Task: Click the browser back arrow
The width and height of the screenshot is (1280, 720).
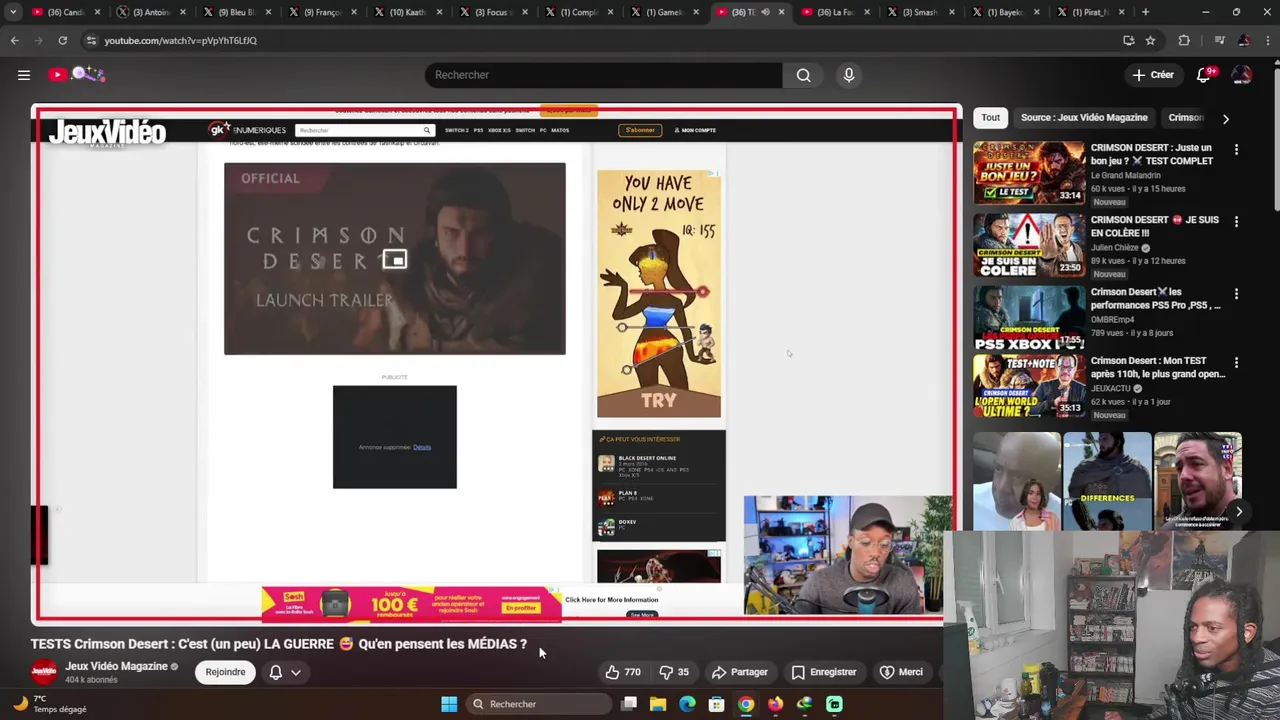Action: tap(14, 40)
